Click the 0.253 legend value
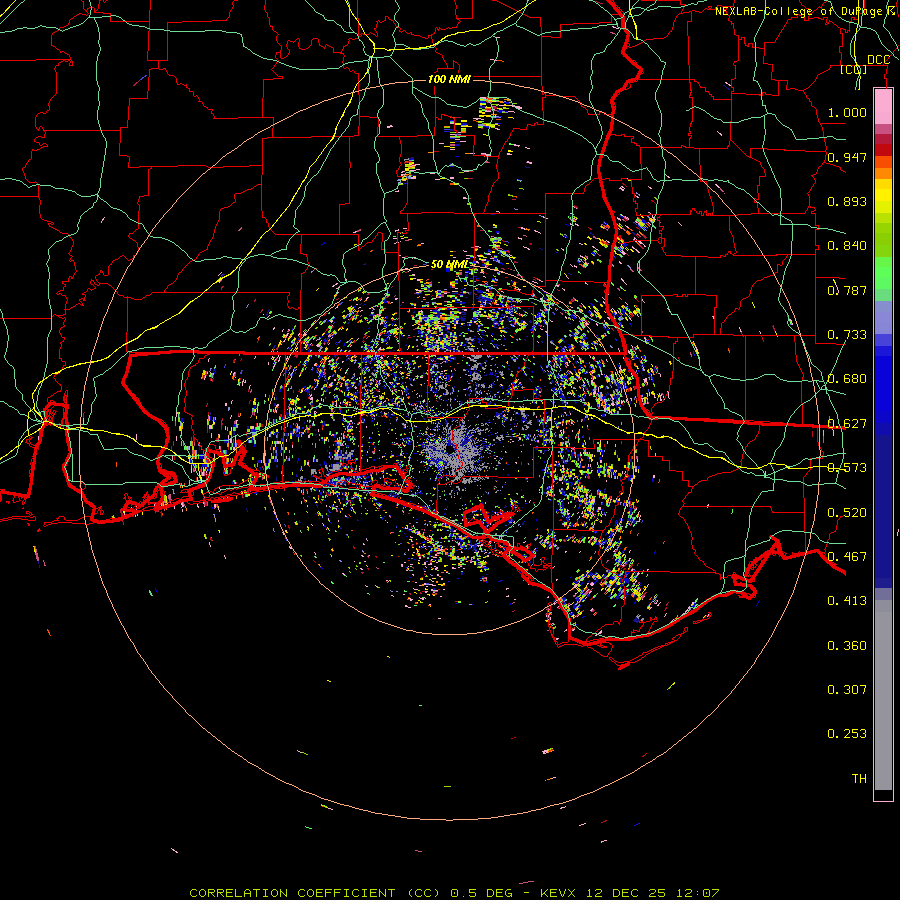Viewport: 900px width, 900px height. point(847,734)
